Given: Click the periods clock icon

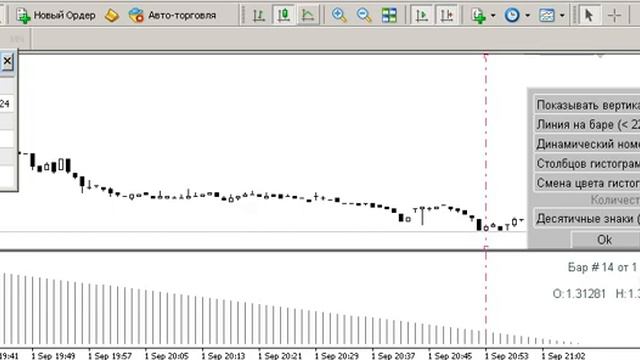Looking at the screenshot, I should point(512,16).
